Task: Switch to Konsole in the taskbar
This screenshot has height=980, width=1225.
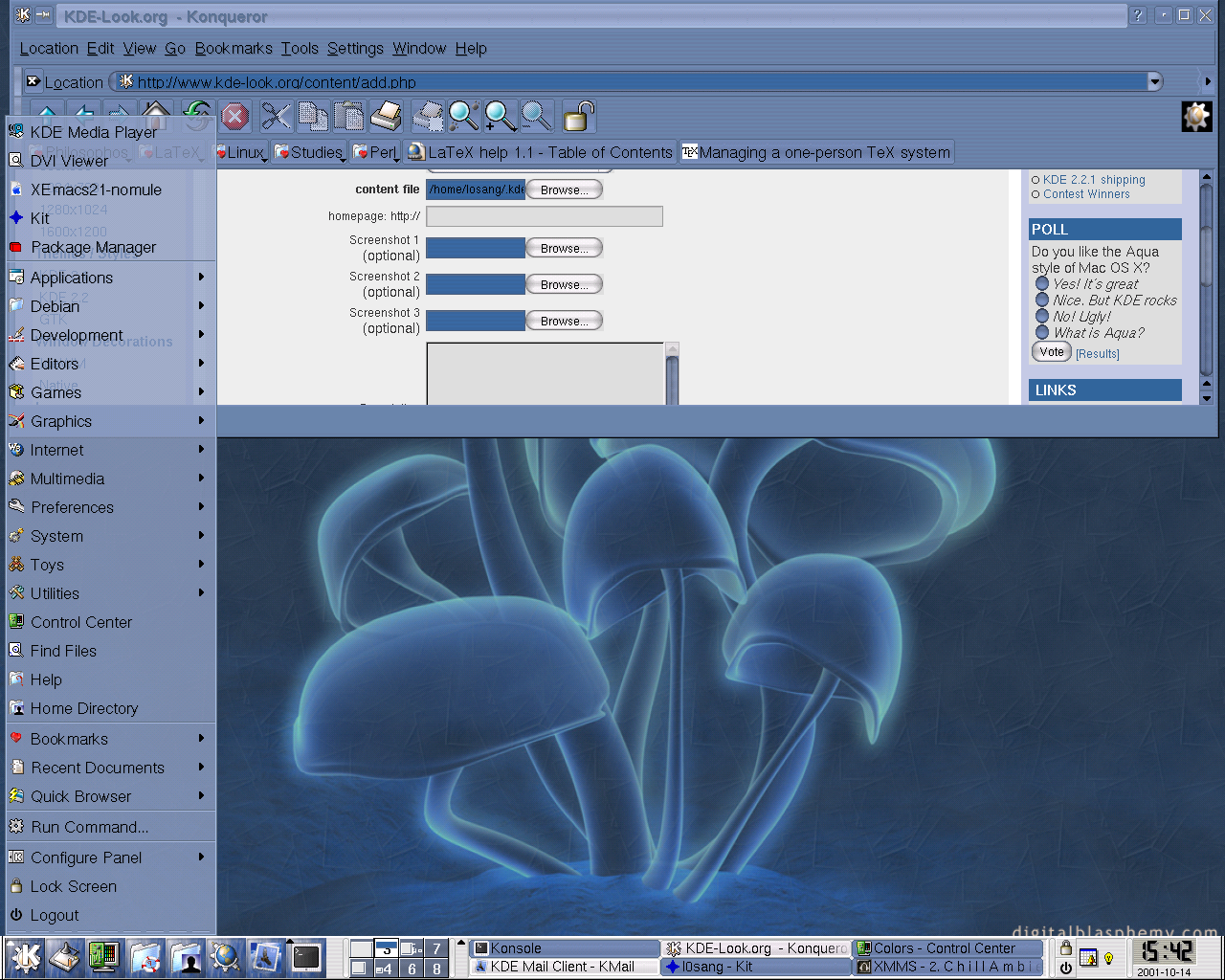Action: 566,948
